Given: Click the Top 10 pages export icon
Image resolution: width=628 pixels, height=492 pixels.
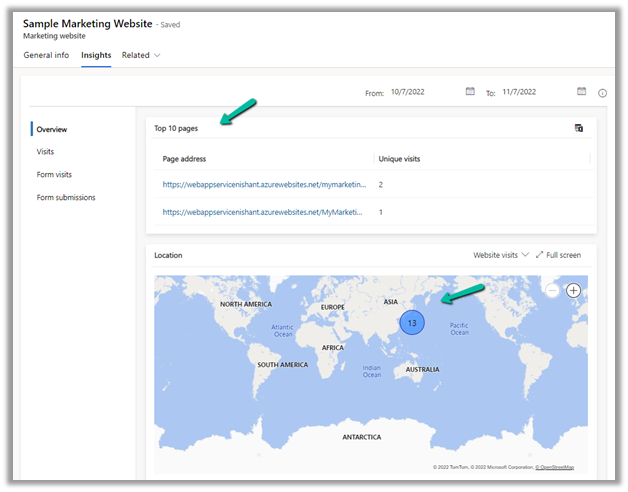Looking at the screenshot, I should coord(579,128).
